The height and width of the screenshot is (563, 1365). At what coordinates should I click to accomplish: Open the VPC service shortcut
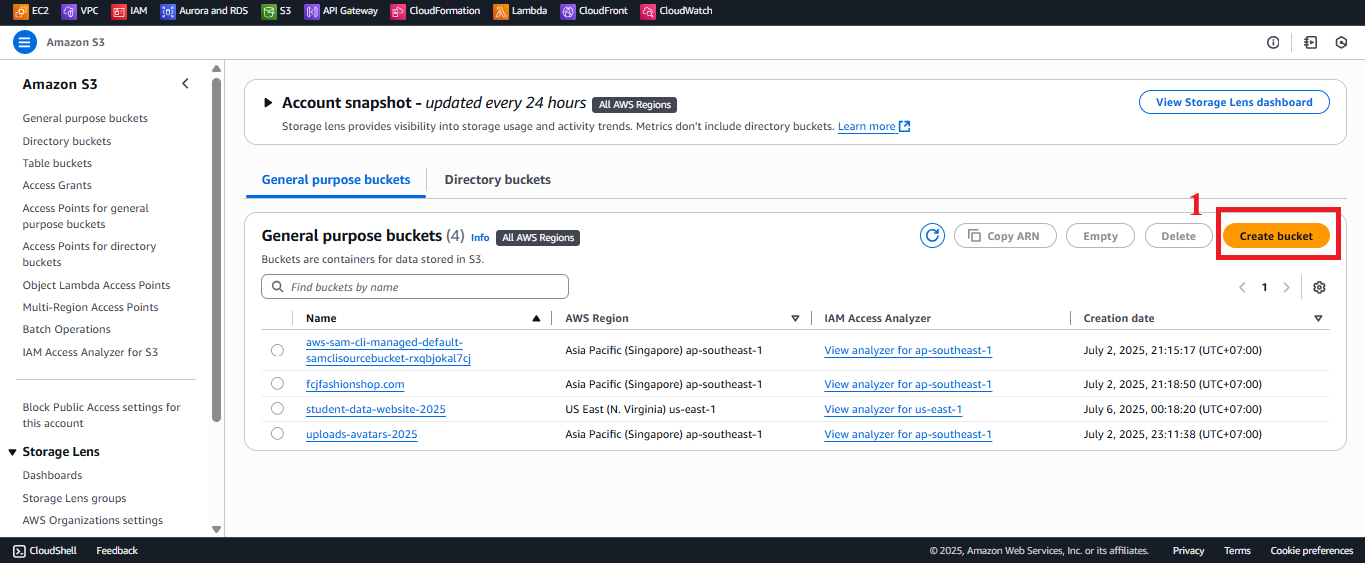point(80,11)
